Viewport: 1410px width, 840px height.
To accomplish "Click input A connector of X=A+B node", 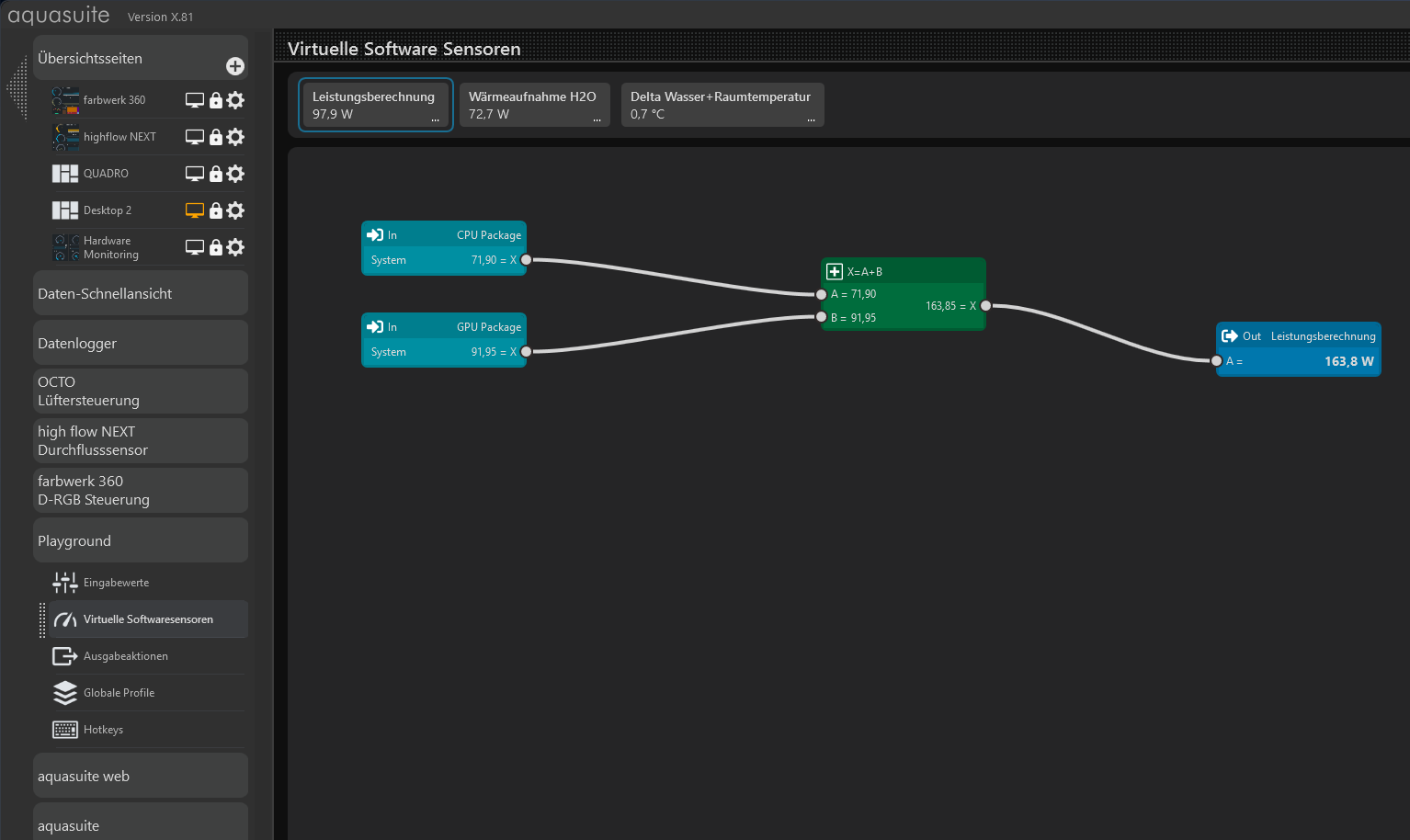I will click(x=822, y=294).
